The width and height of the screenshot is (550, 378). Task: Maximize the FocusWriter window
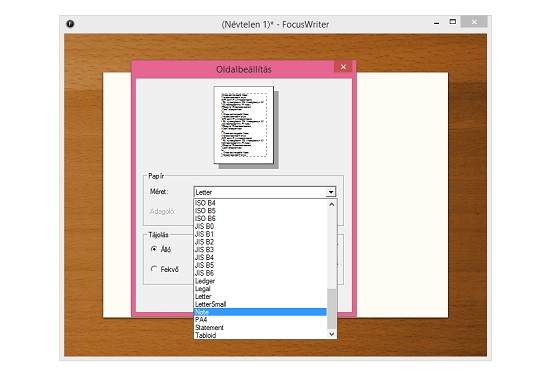point(453,22)
